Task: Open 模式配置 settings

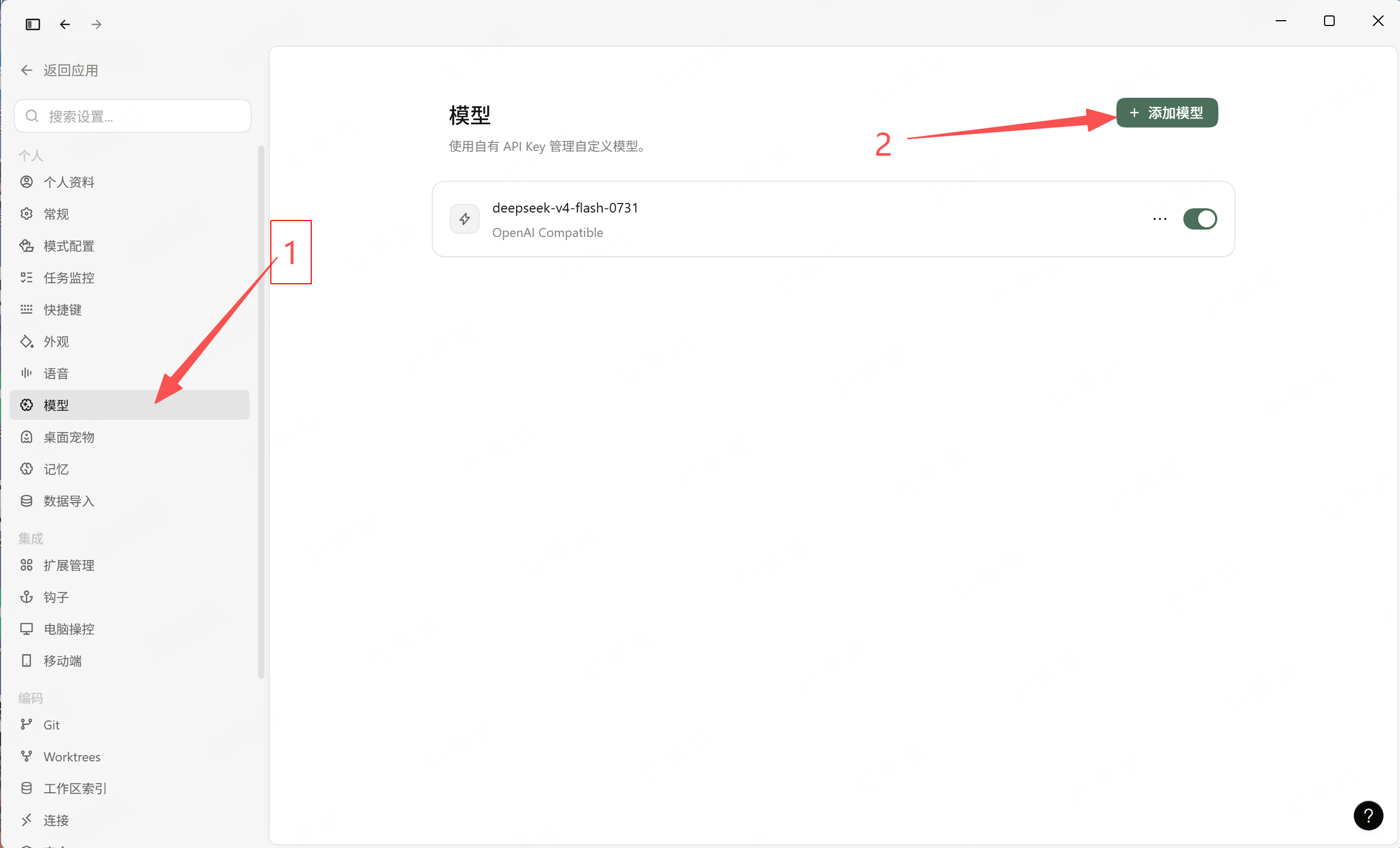Action: 130,245
